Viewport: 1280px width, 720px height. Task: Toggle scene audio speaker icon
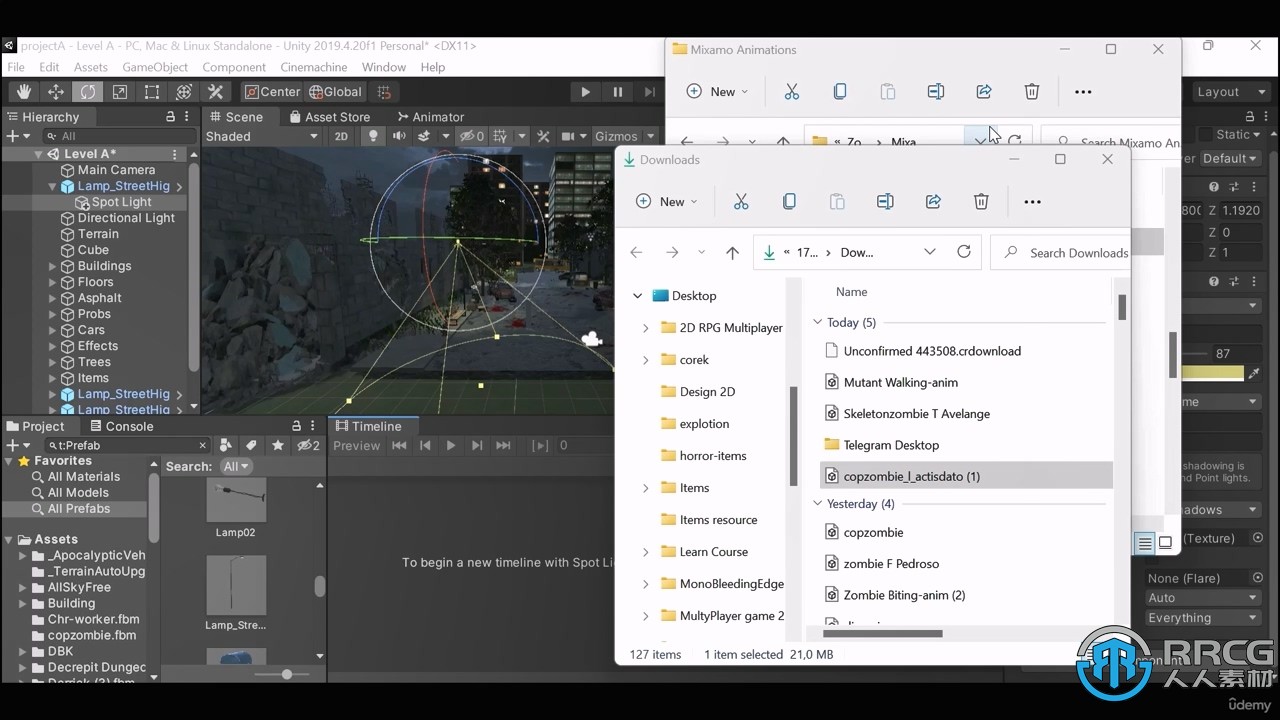[399, 136]
